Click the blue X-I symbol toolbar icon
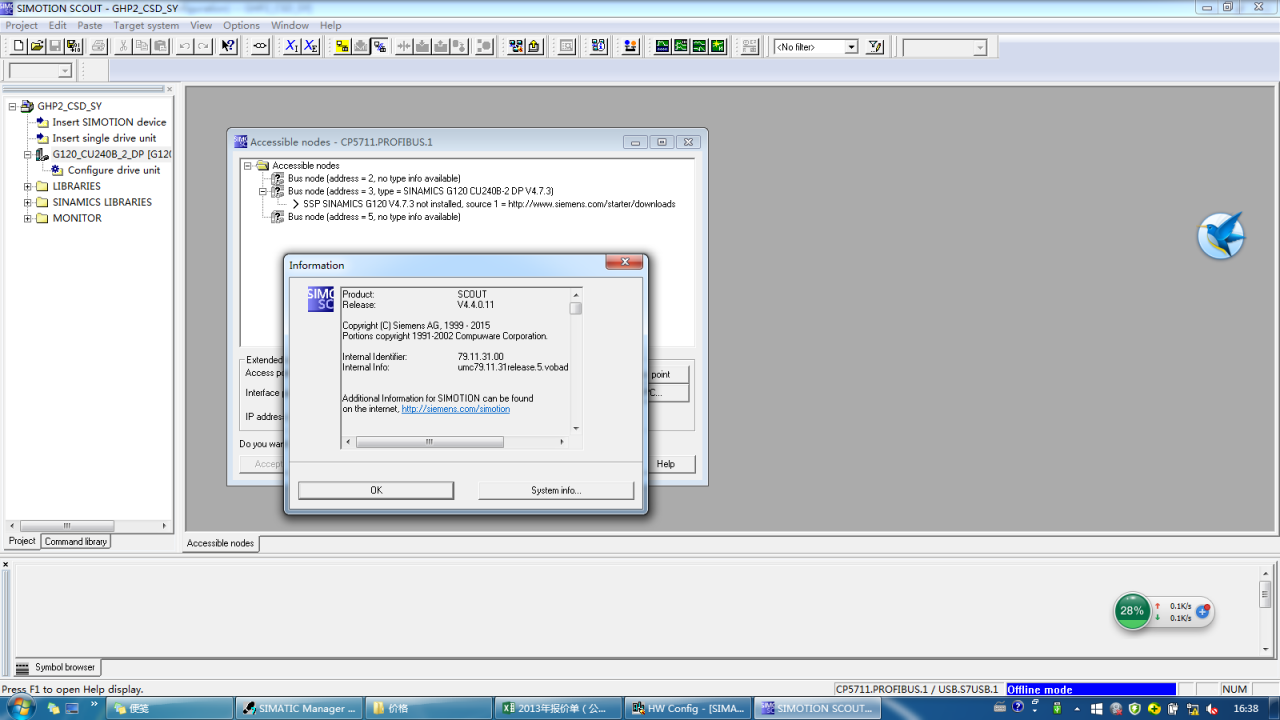The height and width of the screenshot is (720, 1280). [x=292, y=46]
